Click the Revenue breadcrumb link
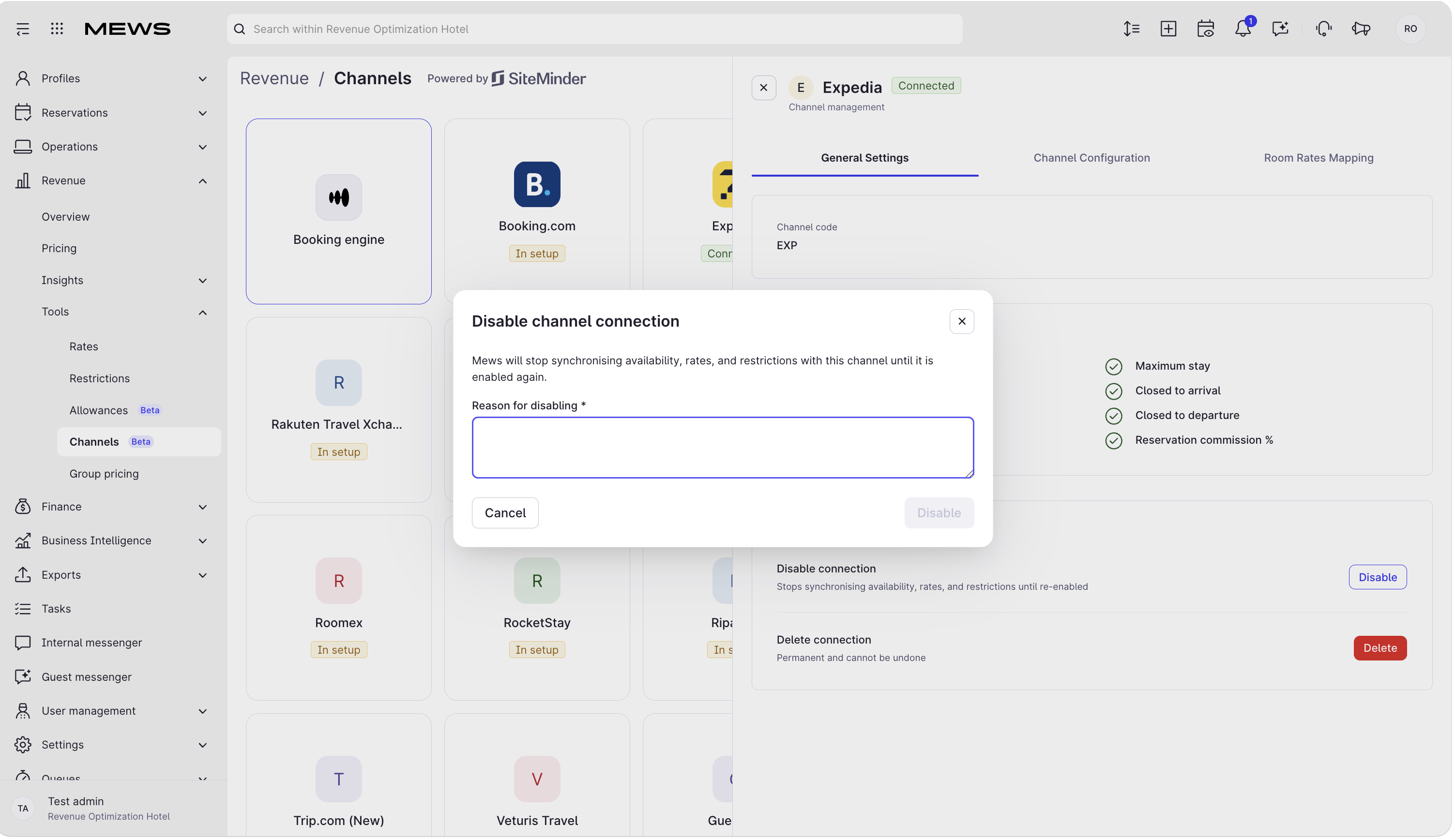Viewport: 1455px width, 840px height. click(x=274, y=78)
